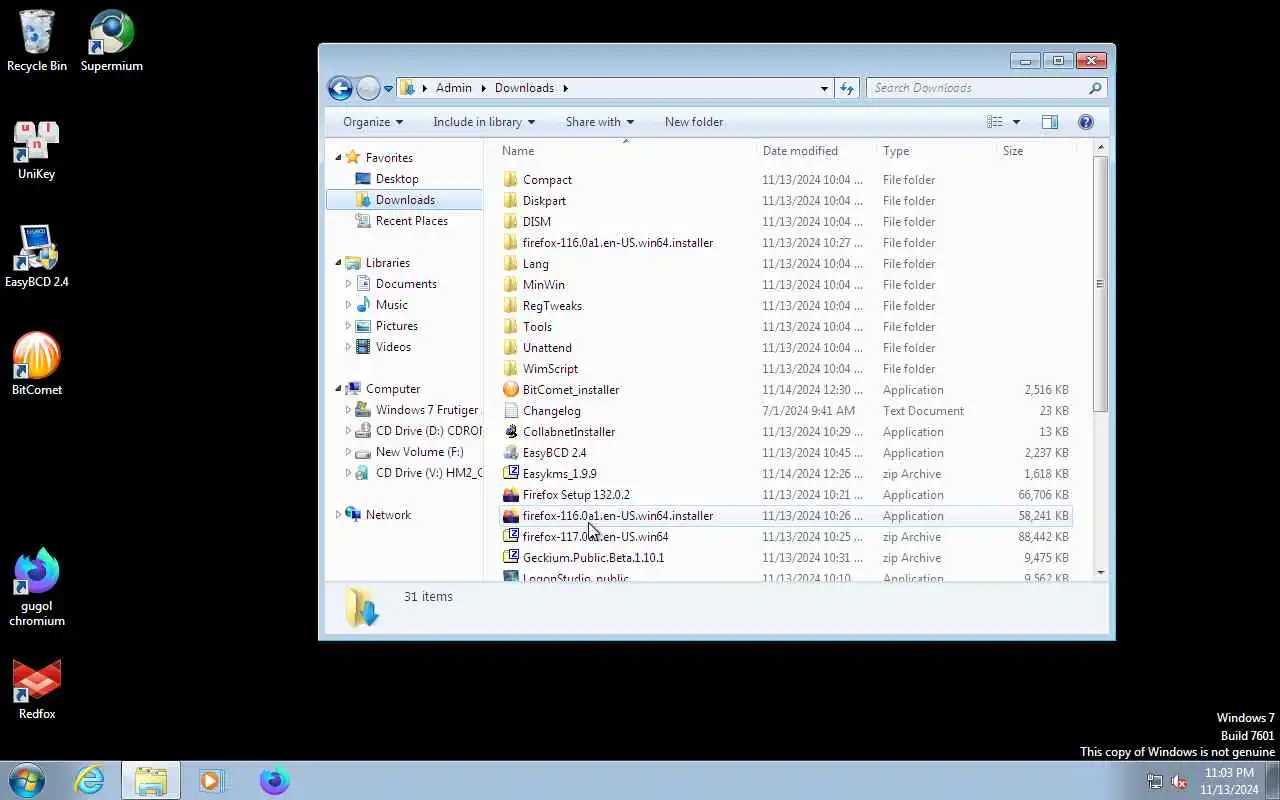Select the Diskpart folder
Viewport: 1280px width, 800px height.
pos(544,201)
